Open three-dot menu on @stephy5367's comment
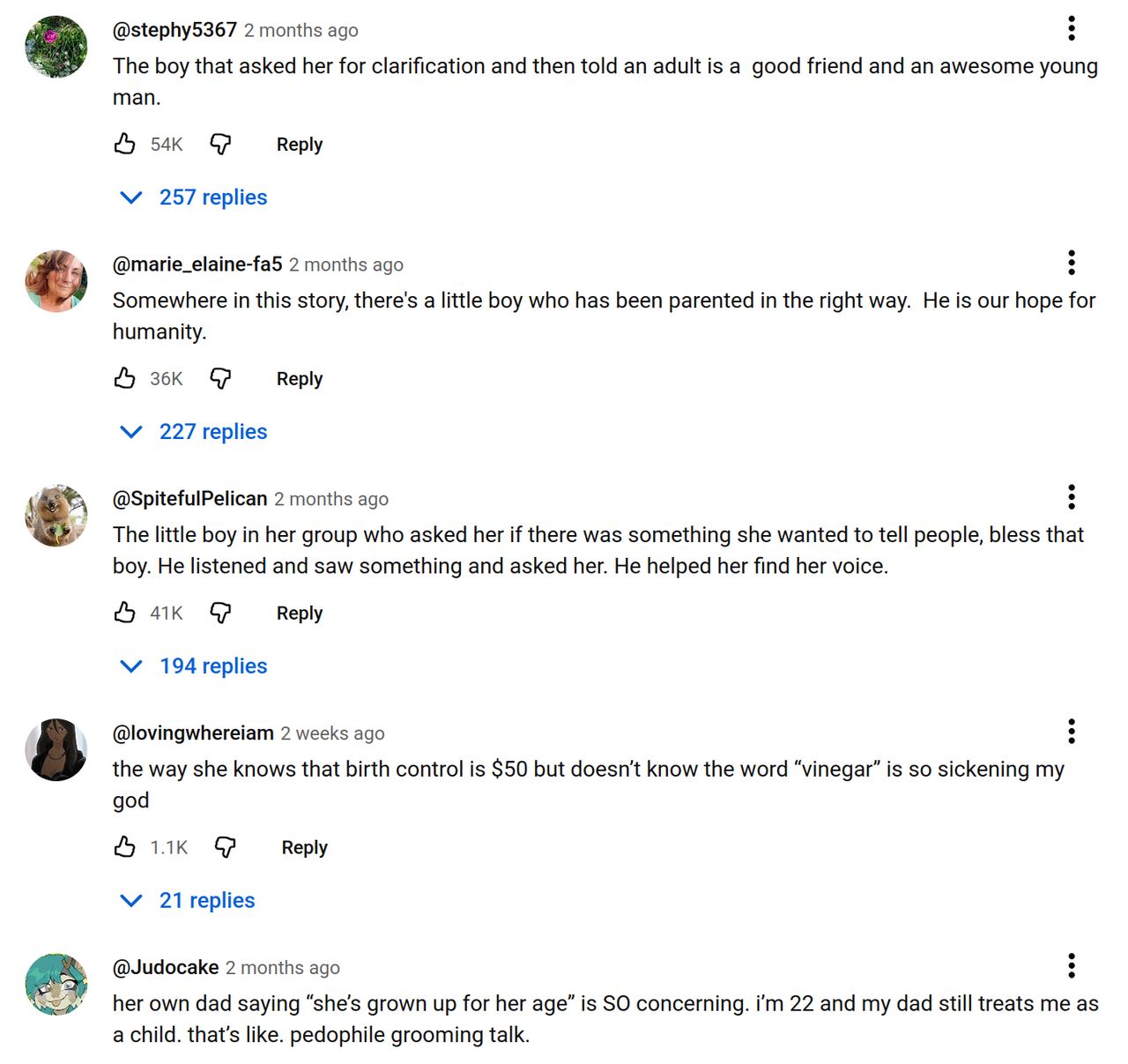The image size is (1128, 1064). (1072, 28)
